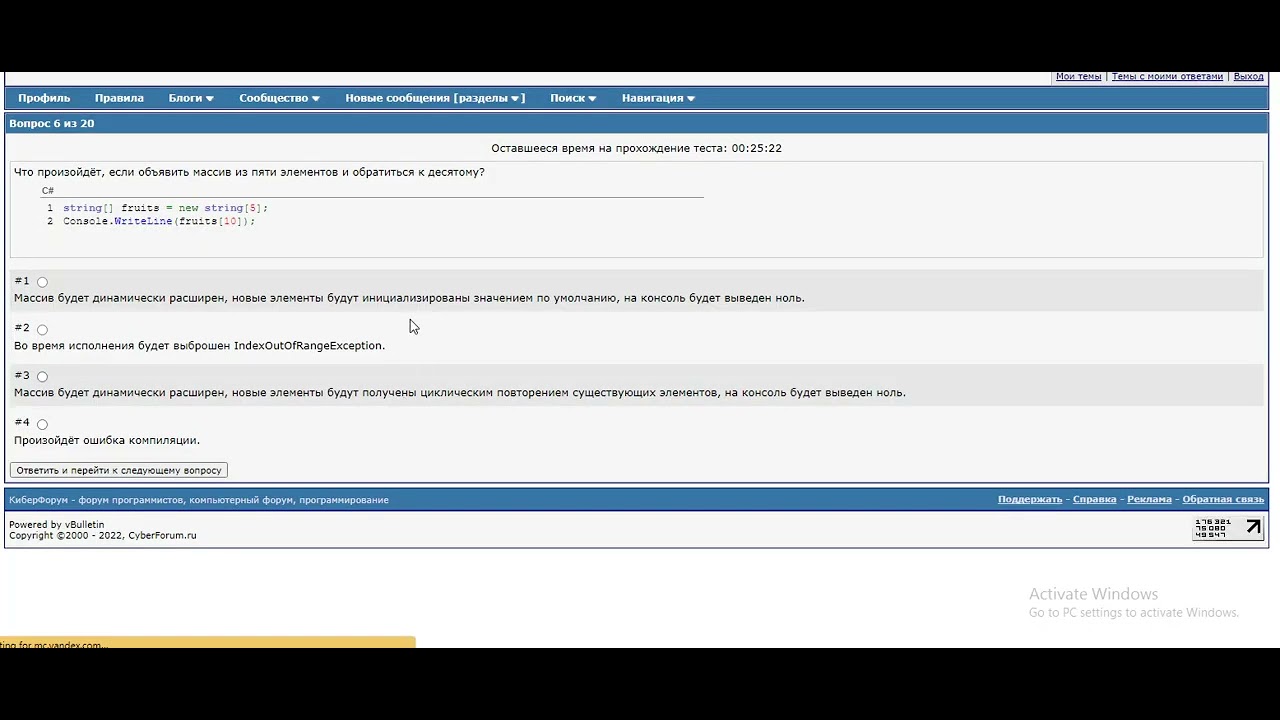Screen dimensions: 1280x720
Task: Click answer #3 text about cyclic repetition
Action: point(460,393)
